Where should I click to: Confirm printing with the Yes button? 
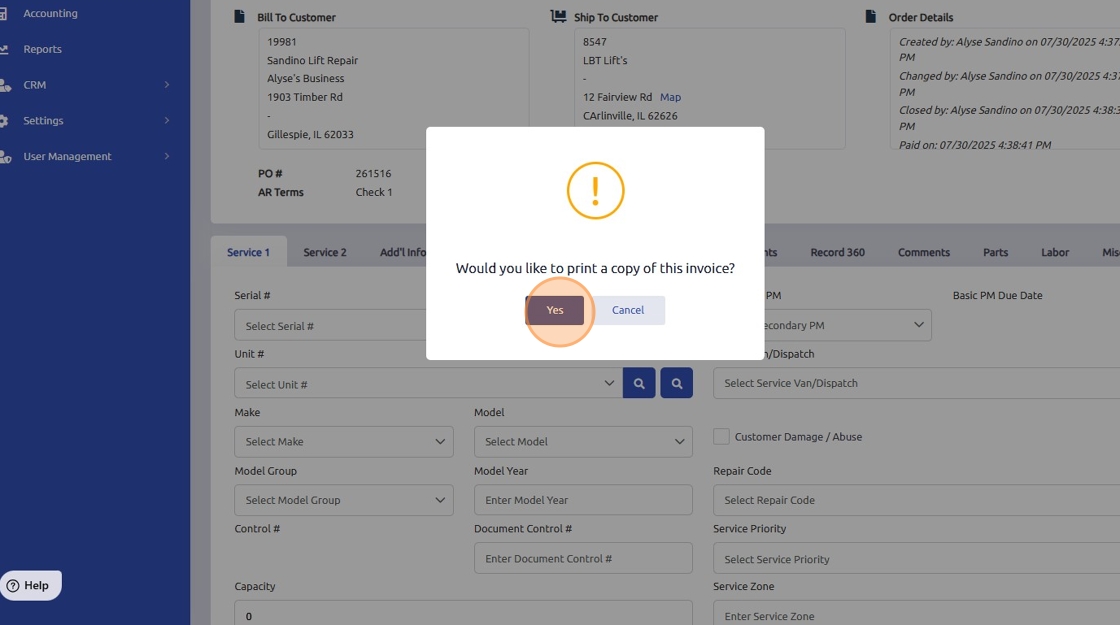pos(554,310)
